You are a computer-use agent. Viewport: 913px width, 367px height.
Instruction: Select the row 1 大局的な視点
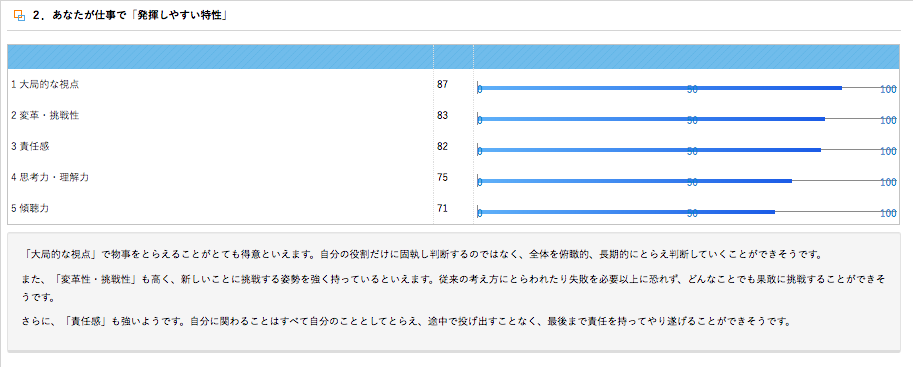(454, 84)
